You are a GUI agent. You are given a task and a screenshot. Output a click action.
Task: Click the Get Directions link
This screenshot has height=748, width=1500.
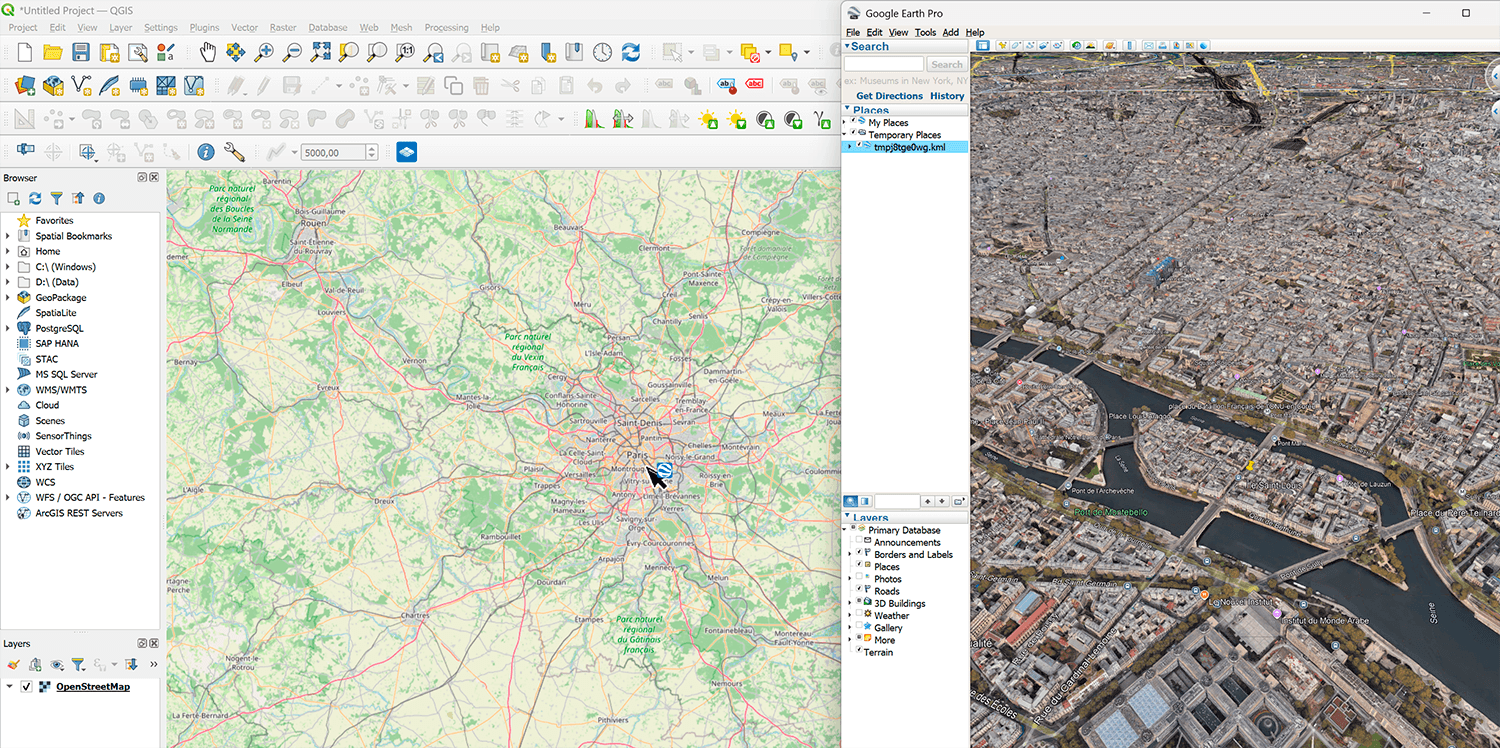point(889,96)
